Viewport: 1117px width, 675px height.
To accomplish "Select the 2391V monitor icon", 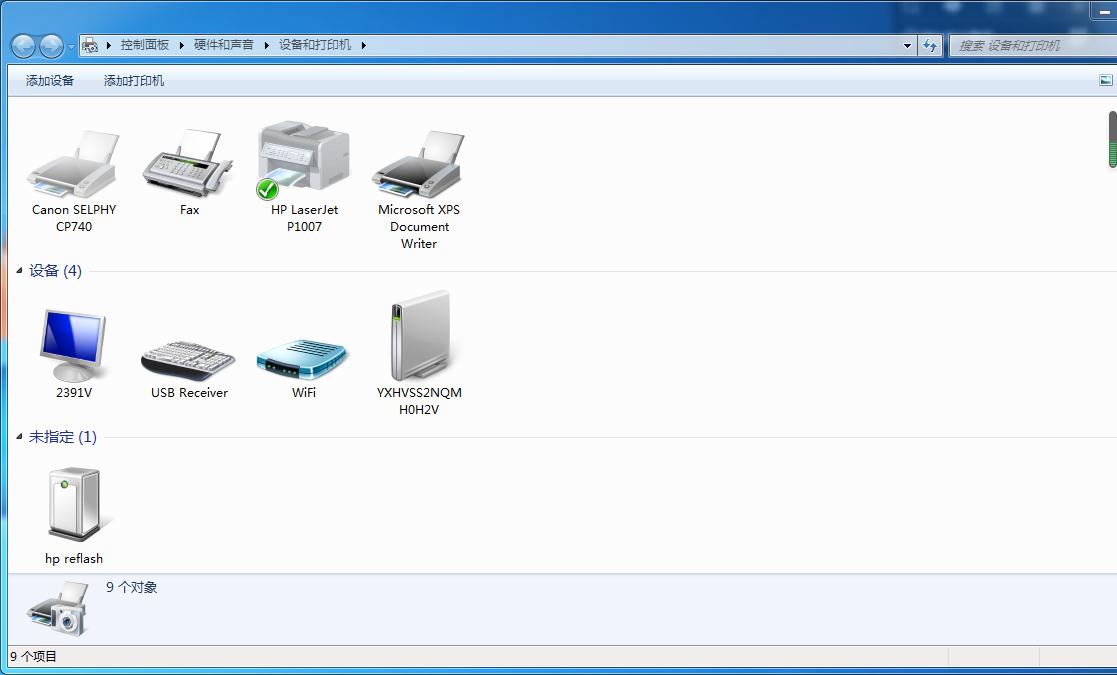I will 73,346.
